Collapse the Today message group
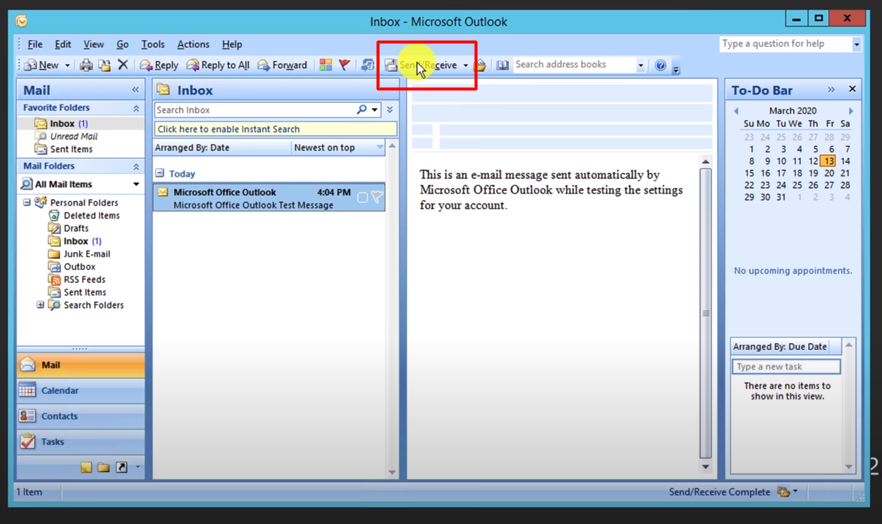 pyautogui.click(x=160, y=173)
